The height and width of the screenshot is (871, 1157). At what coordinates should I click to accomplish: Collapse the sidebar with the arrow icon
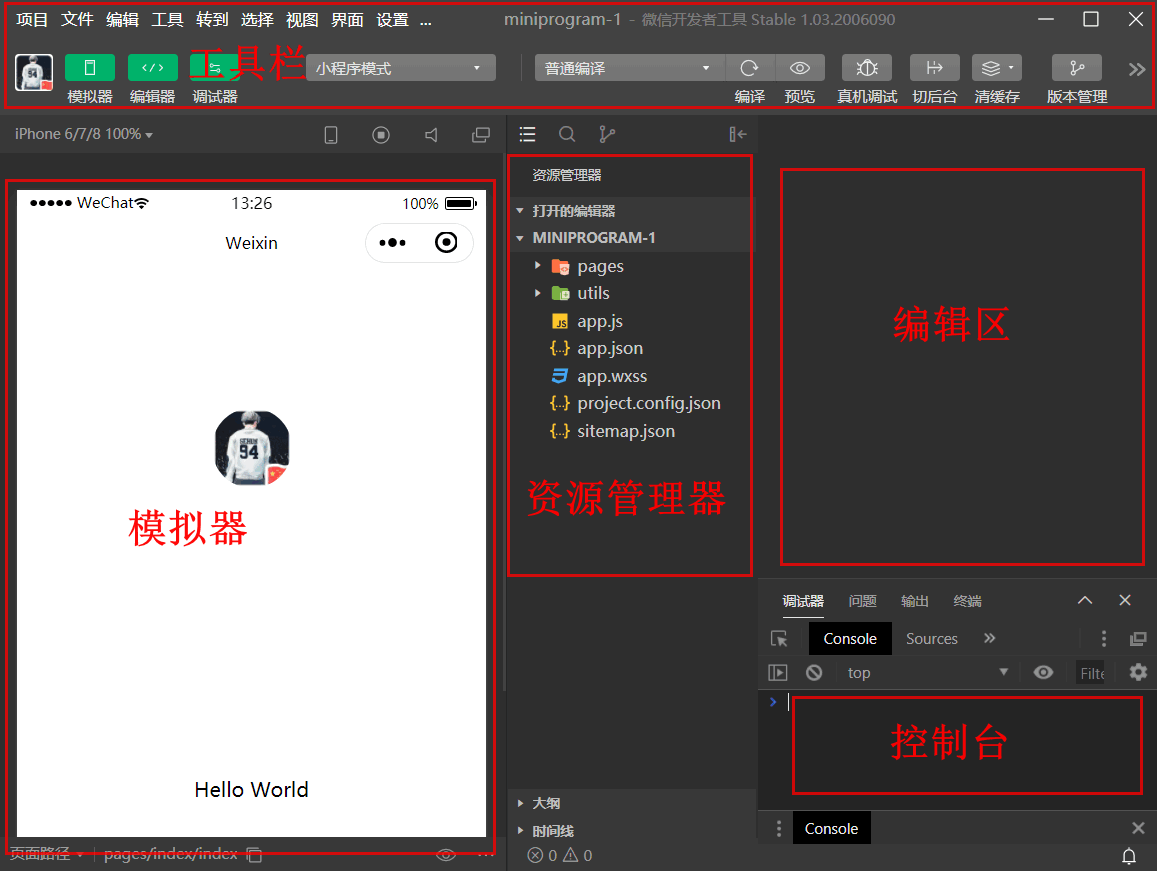(738, 134)
